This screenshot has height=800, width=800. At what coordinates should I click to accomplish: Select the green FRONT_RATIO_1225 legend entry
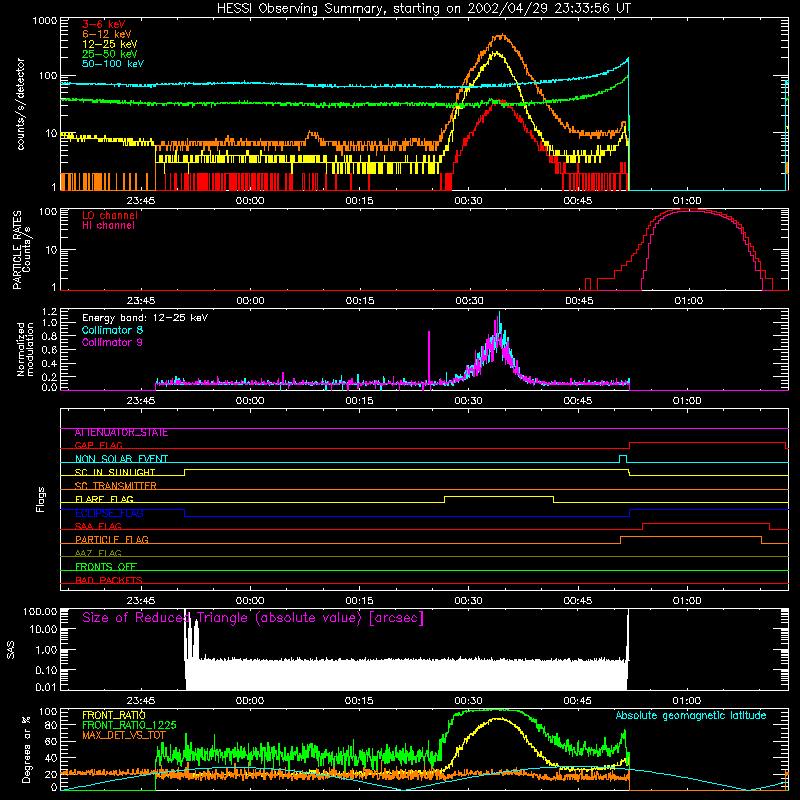click(129, 725)
